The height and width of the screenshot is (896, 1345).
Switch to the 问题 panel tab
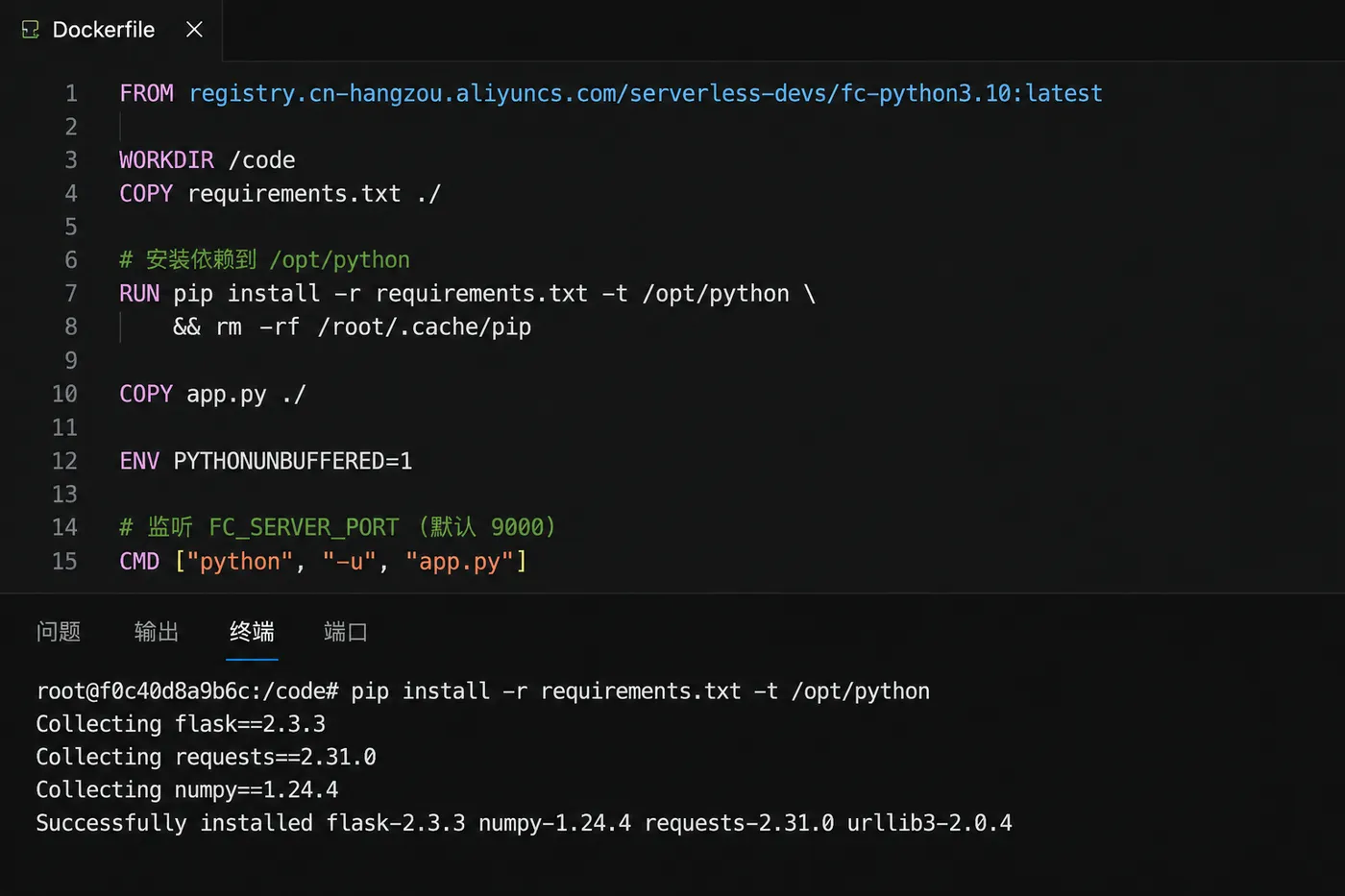pyautogui.click(x=59, y=631)
